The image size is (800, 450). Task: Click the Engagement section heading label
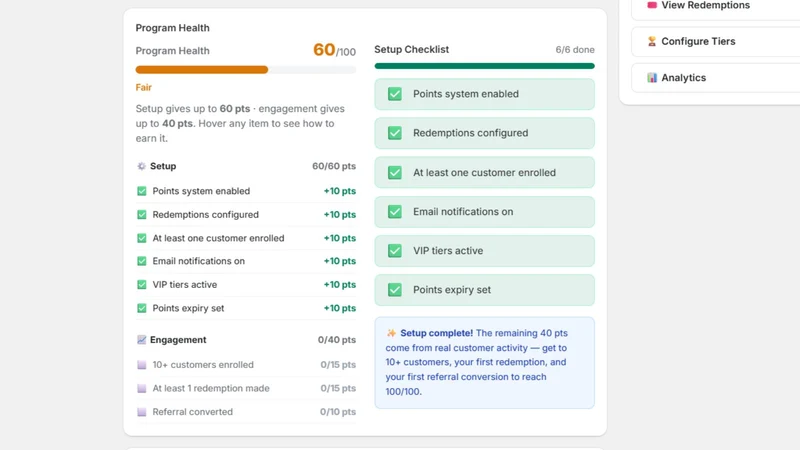tap(178, 340)
